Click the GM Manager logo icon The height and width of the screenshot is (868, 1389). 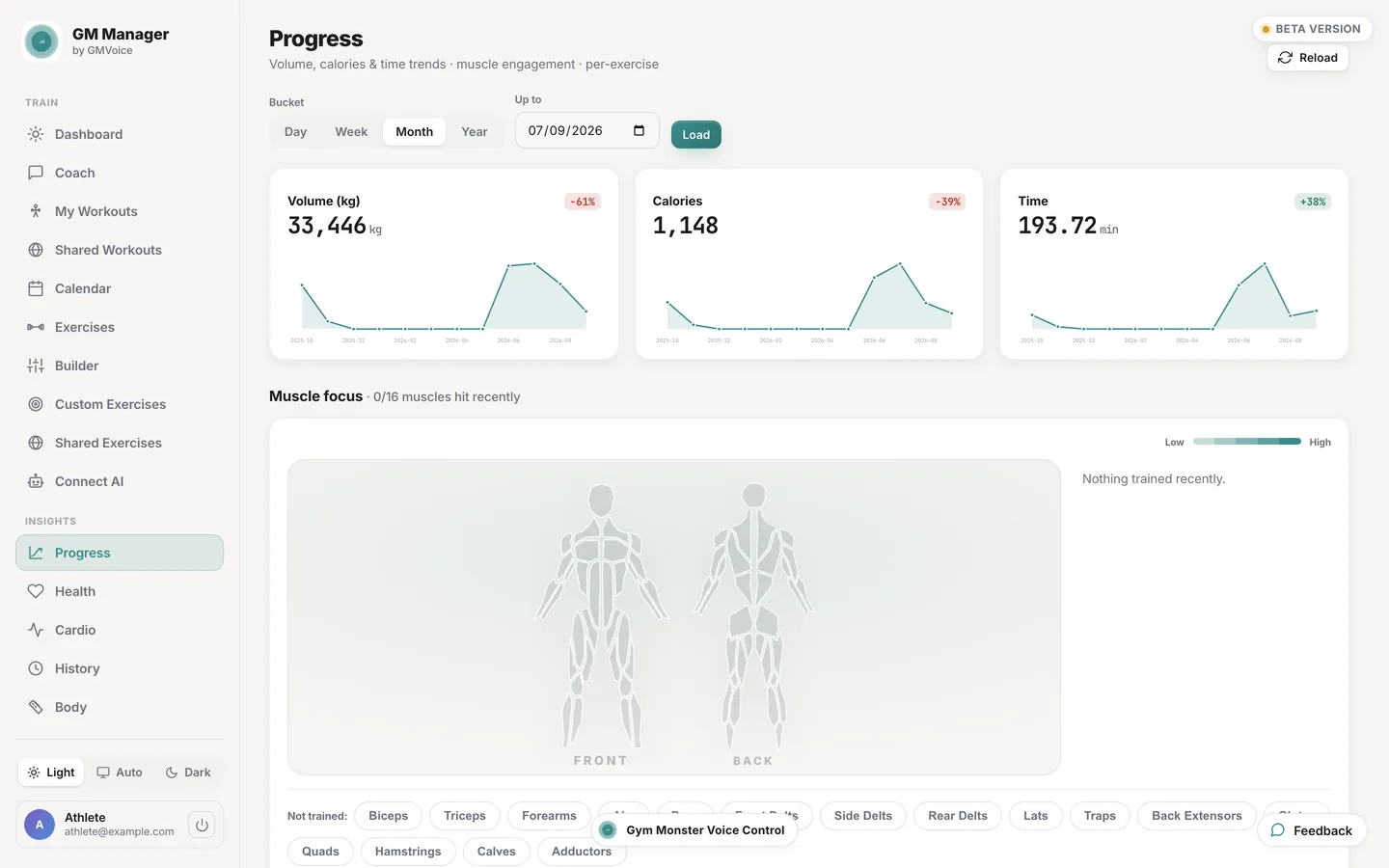coord(41,41)
